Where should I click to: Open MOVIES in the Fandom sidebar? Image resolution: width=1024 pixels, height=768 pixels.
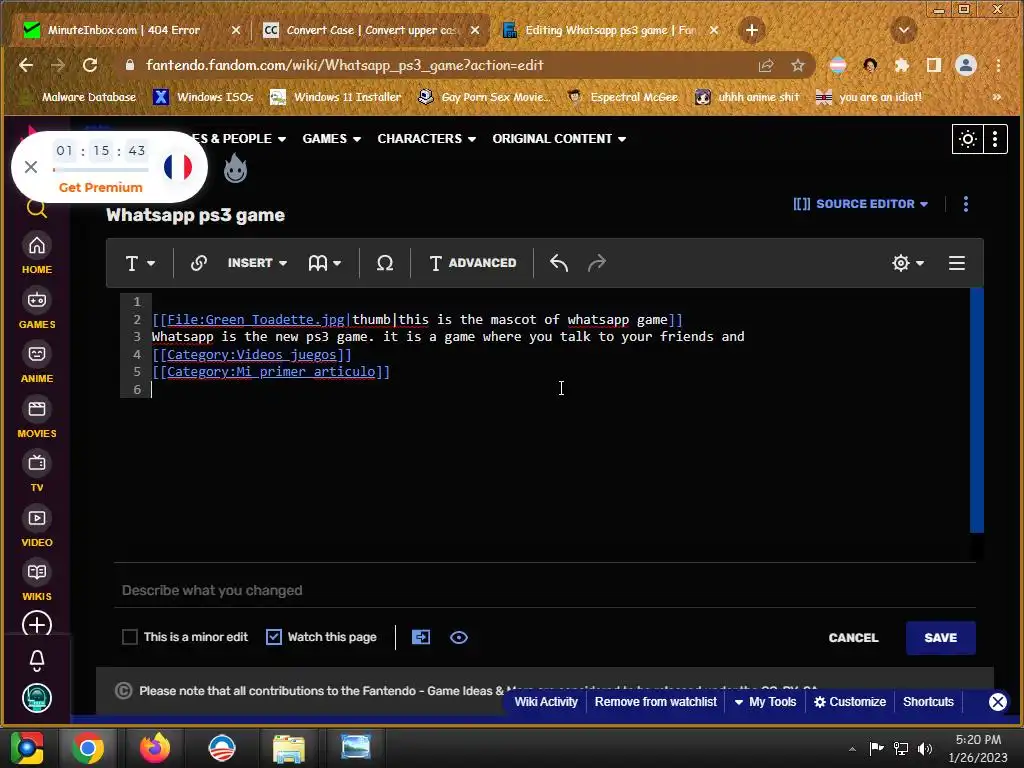[x=37, y=418]
